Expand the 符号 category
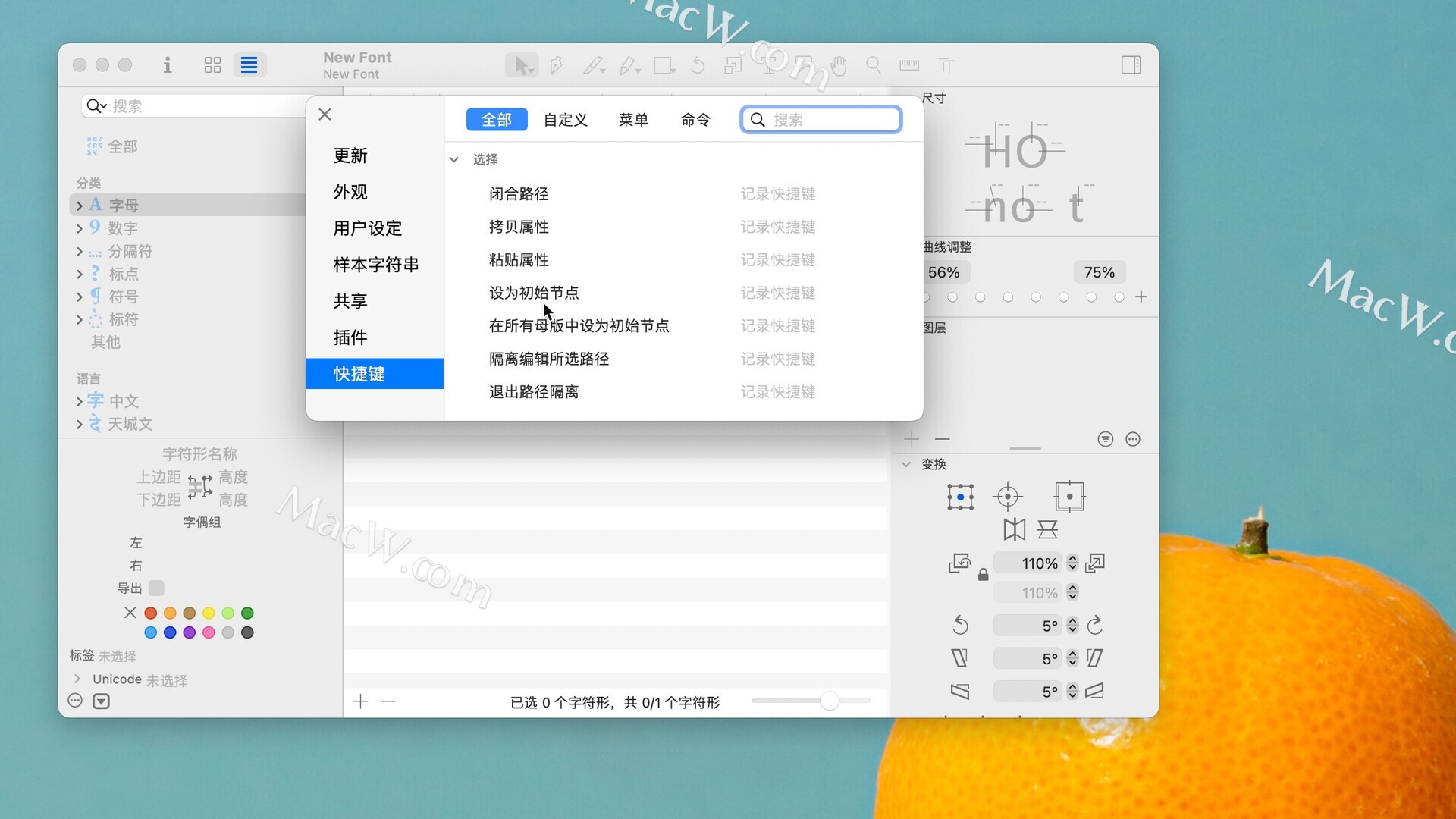 click(x=80, y=297)
